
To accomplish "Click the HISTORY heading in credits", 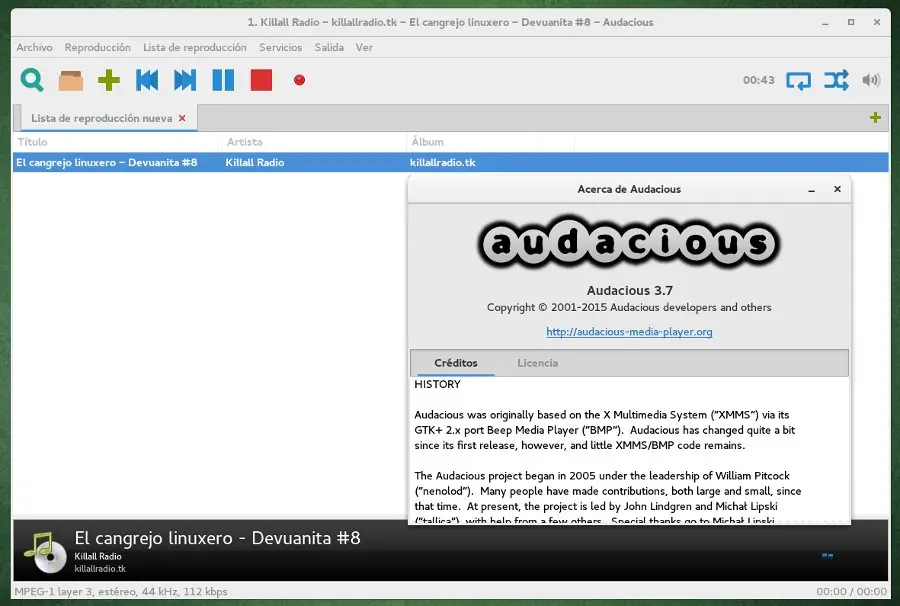I will coord(437,384).
